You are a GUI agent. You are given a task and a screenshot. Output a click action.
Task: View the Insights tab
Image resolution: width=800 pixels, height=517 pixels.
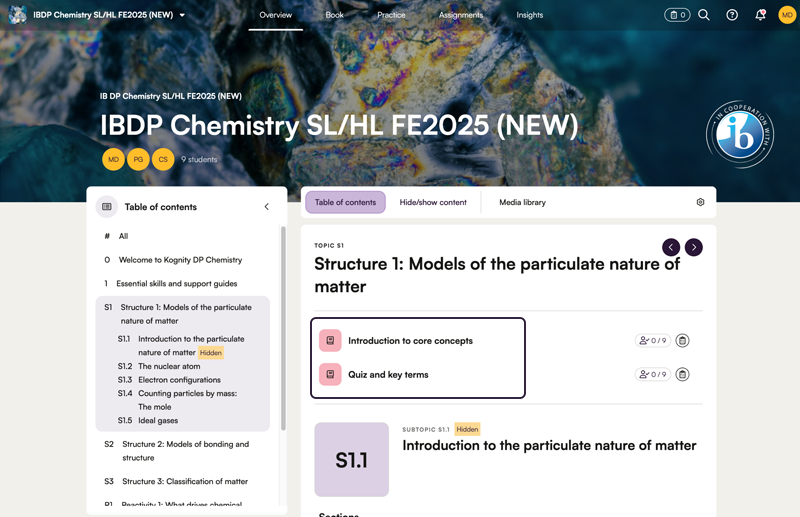[x=530, y=15]
